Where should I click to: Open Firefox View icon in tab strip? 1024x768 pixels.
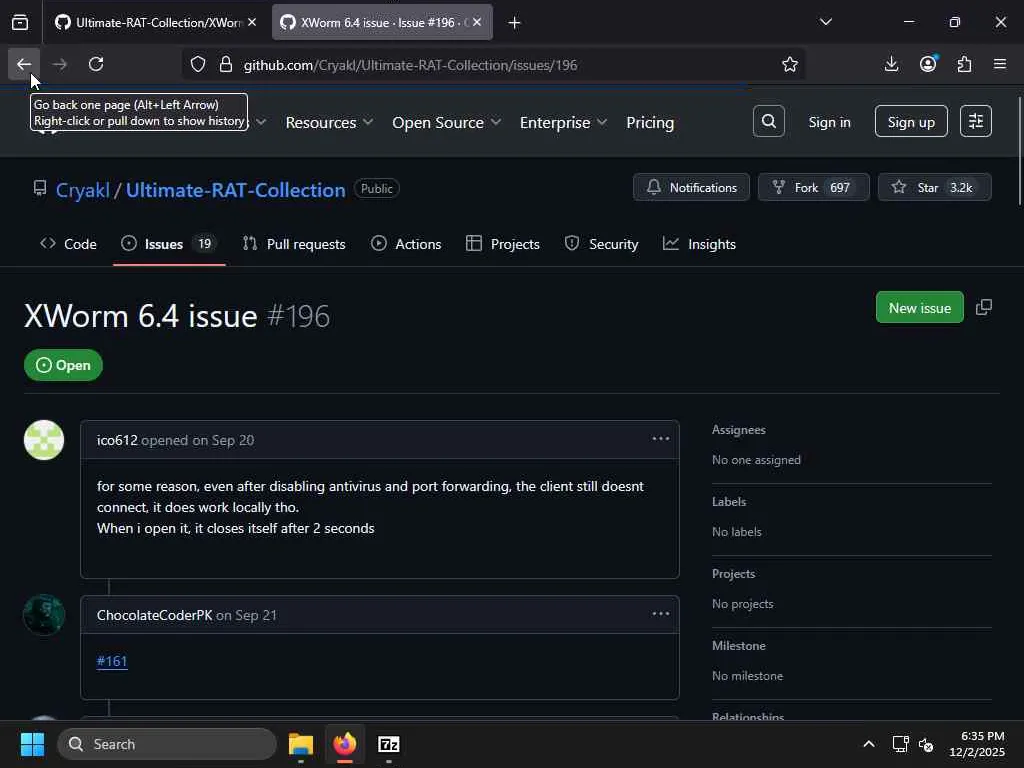pos(20,22)
